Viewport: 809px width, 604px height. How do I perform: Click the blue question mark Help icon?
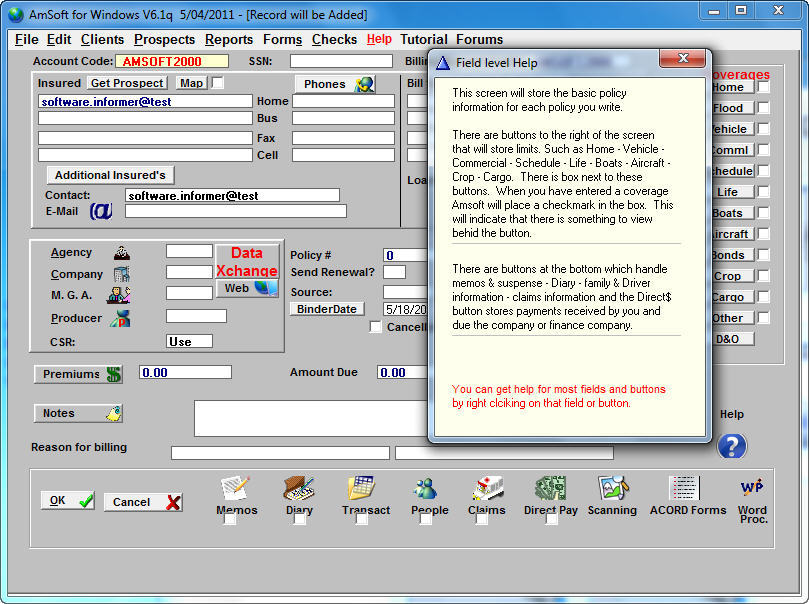click(x=732, y=446)
